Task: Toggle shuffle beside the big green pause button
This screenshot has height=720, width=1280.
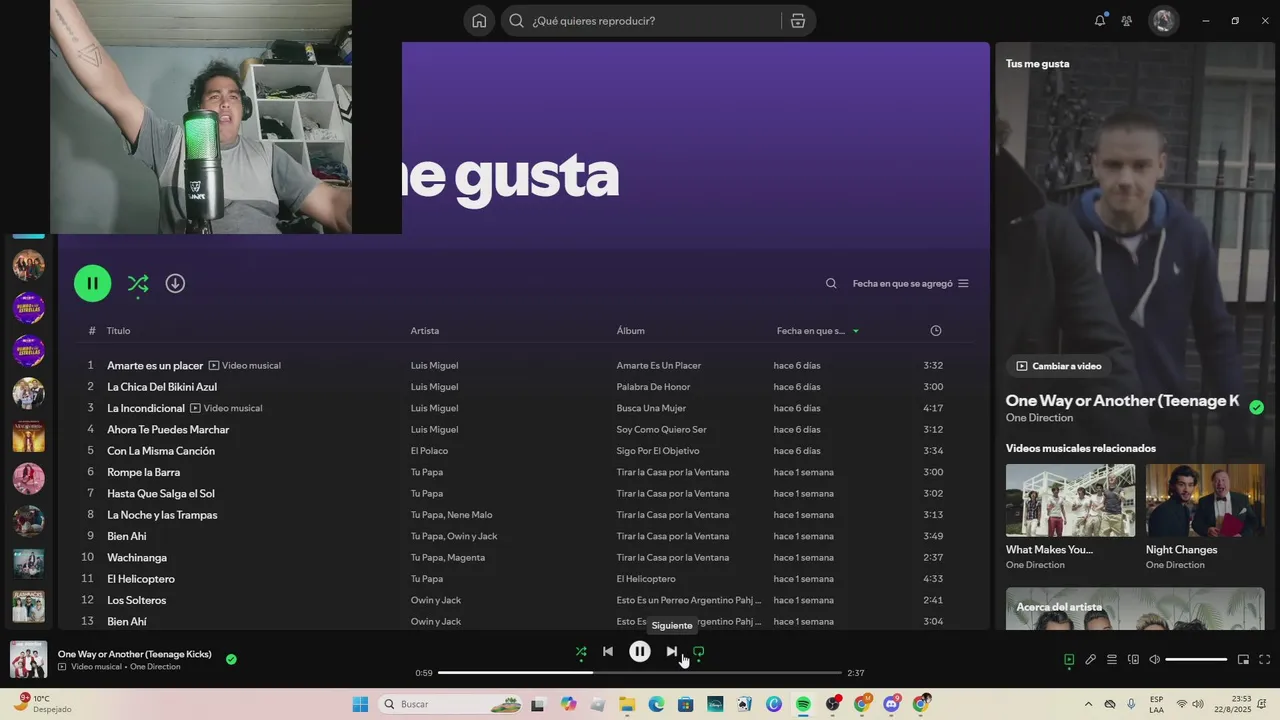Action: click(138, 283)
